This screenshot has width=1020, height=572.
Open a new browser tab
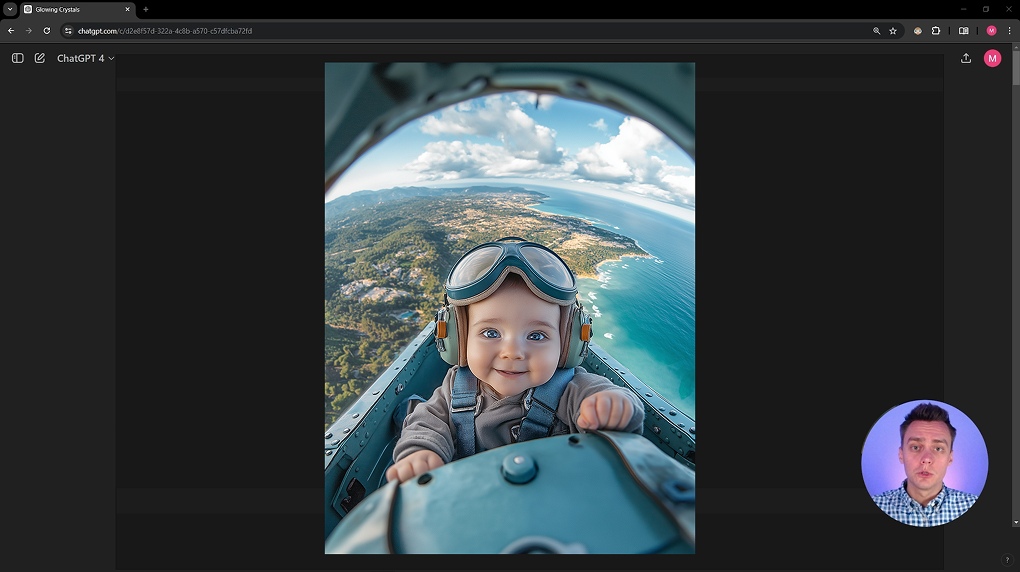[146, 9]
